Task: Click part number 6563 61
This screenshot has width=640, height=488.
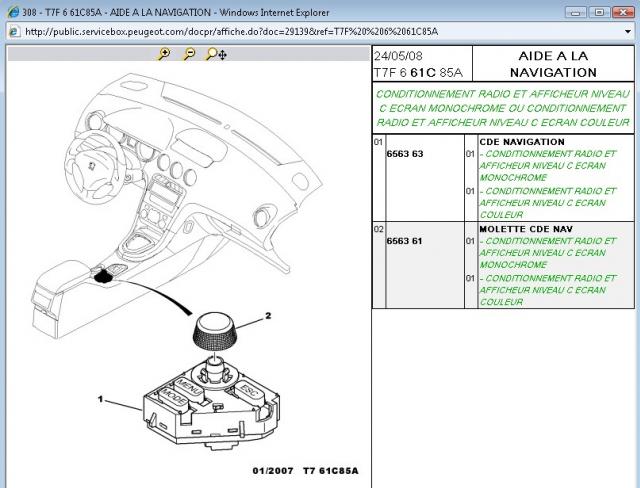Action: pos(404,241)
